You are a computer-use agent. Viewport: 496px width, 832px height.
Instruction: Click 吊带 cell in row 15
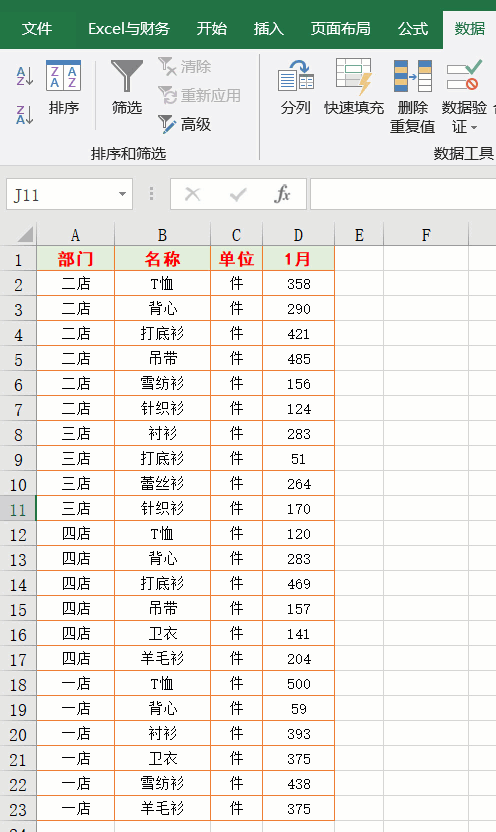pos(162,609)
